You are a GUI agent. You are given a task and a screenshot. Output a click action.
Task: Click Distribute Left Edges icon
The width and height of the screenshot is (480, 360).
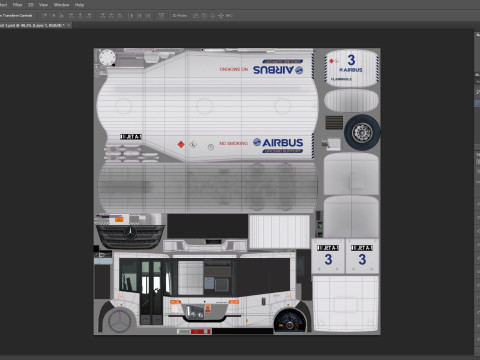(x=130, y=16)
